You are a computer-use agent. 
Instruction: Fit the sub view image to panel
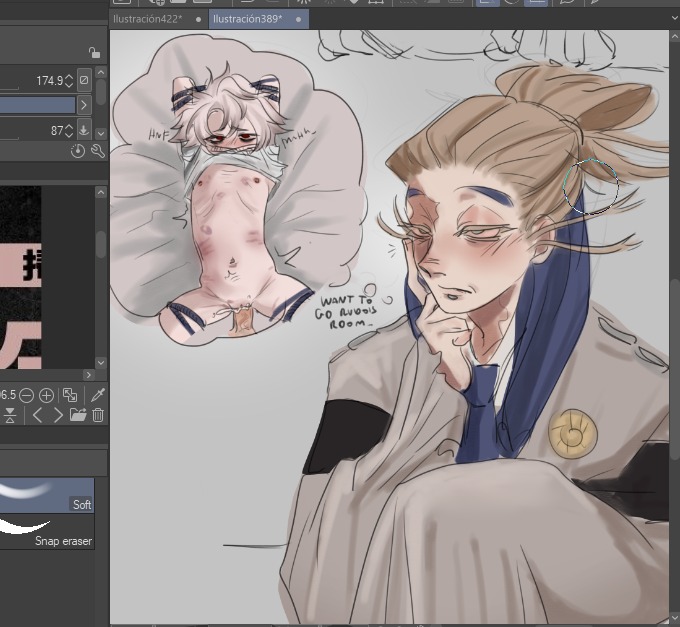pyautogui.click(x=70, y=395)
